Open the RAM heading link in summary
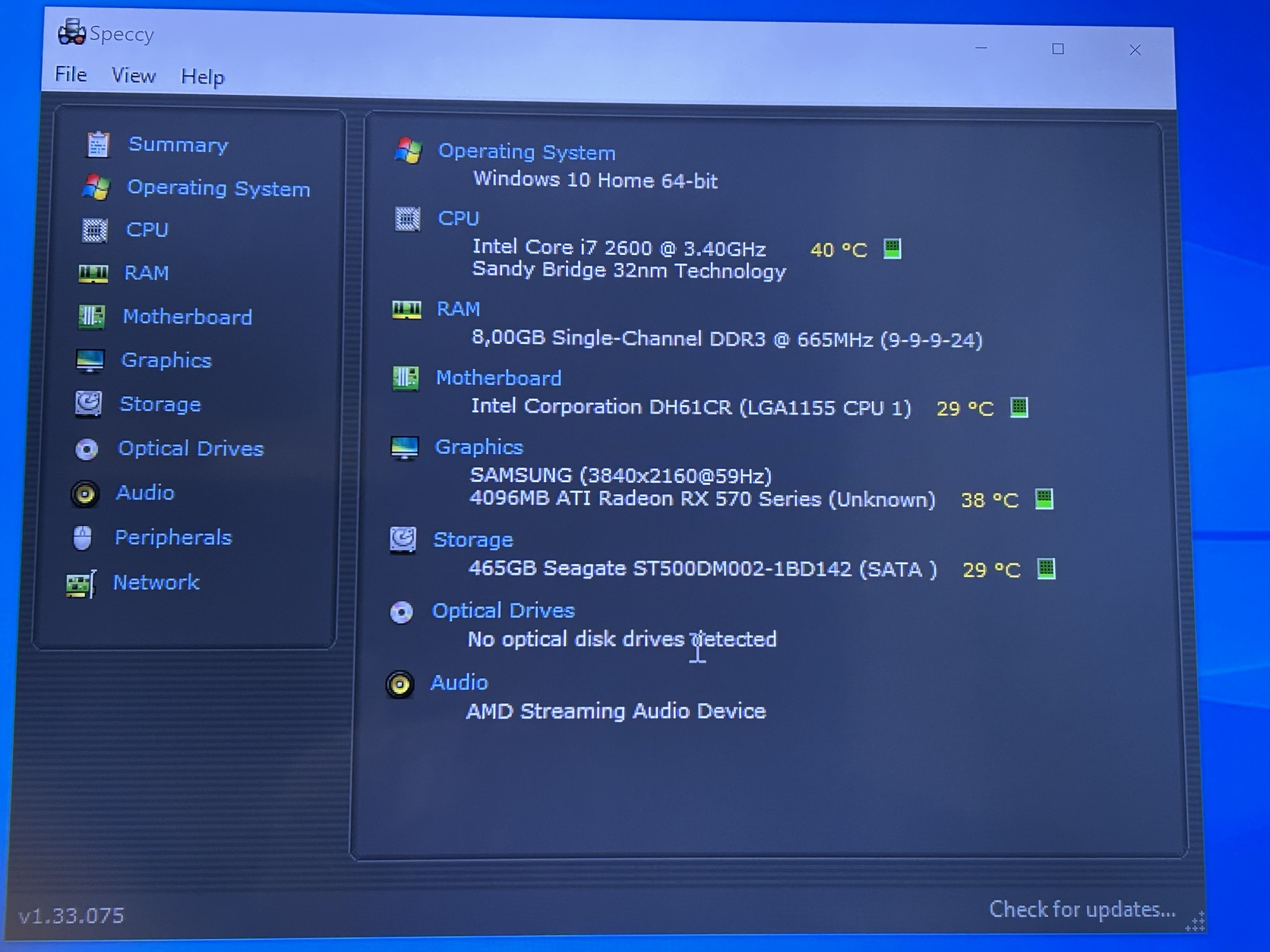 (459, 309)
